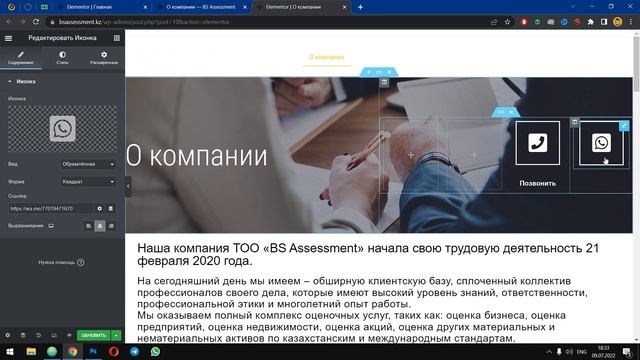640x360 pixels.
Task: Open Telegram from the taskbar
Action: (x=135, y=351)
